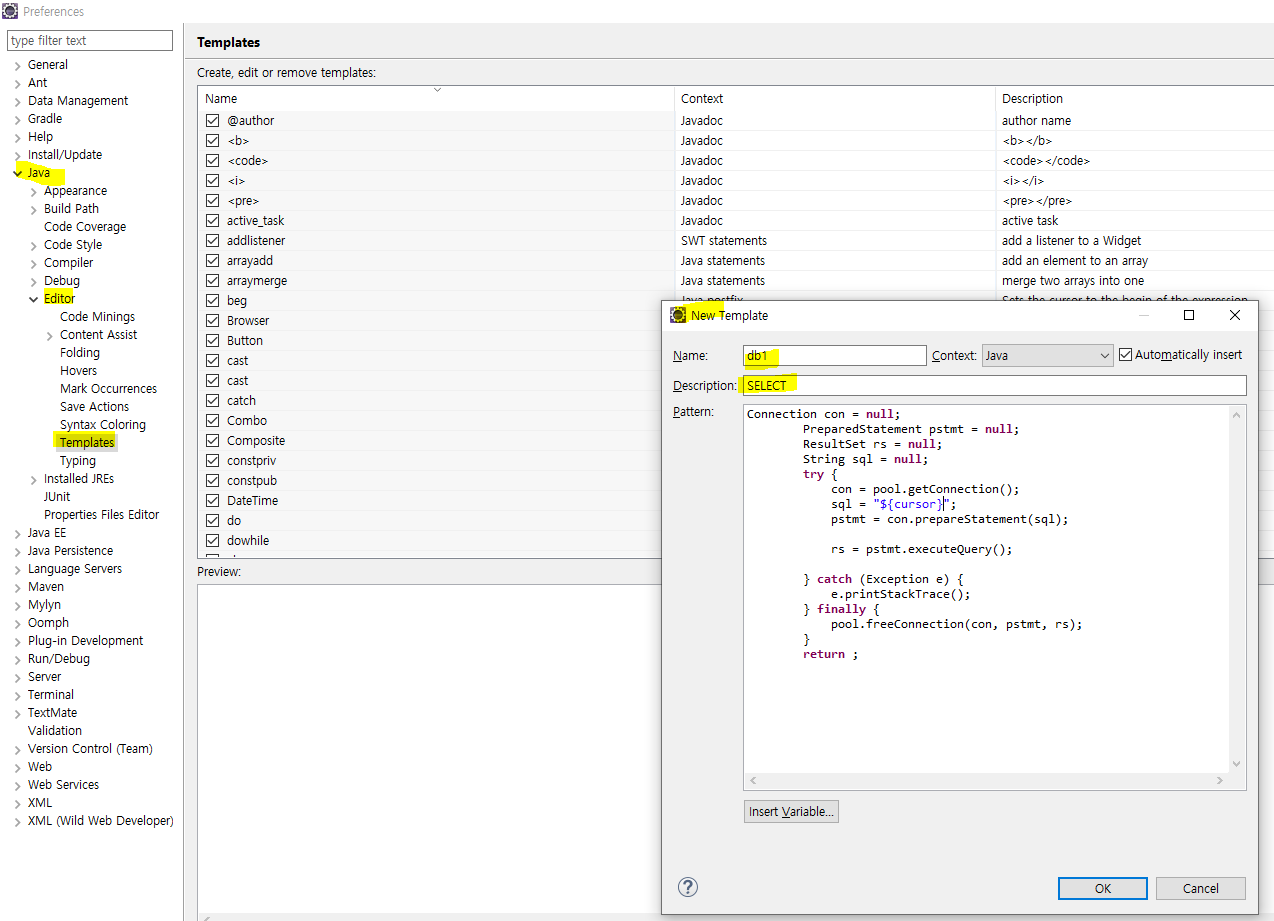The image size is (1274, 921).
Task: Select Version Control (Team) tree item
Action: coord(90,749)
